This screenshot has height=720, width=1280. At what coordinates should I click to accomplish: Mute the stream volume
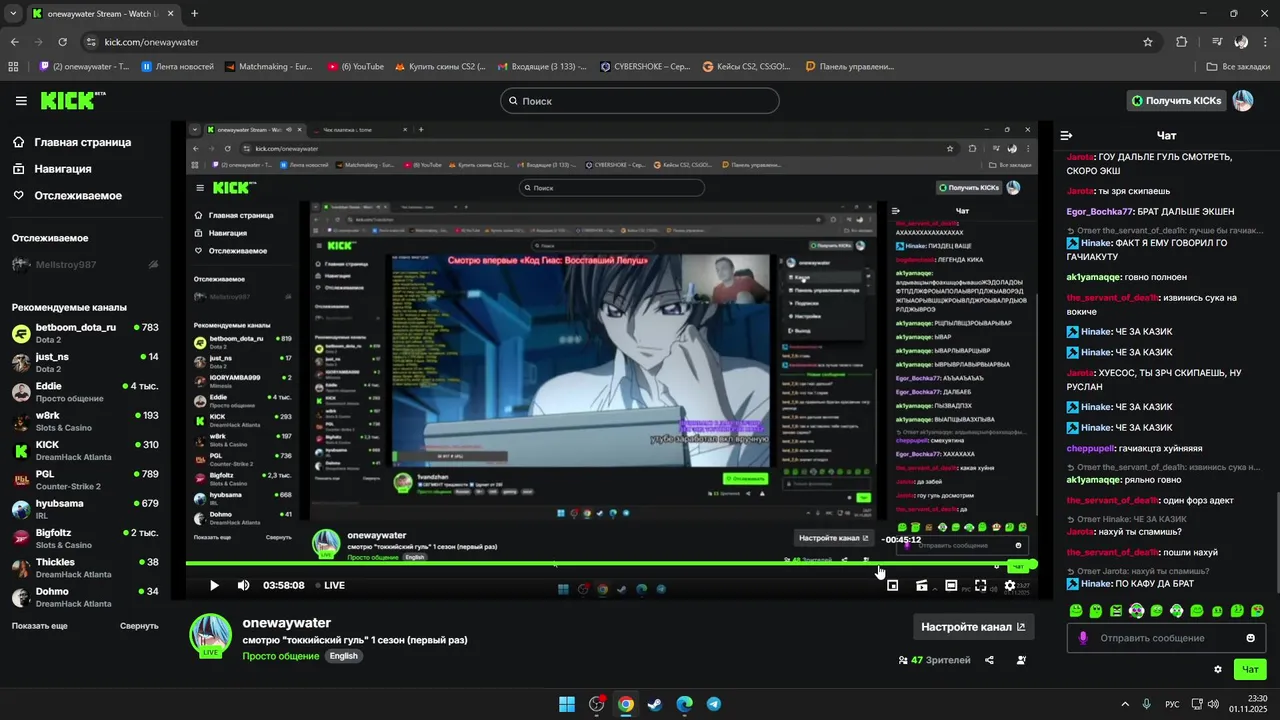pyautogui.click(x=243, y=586)
